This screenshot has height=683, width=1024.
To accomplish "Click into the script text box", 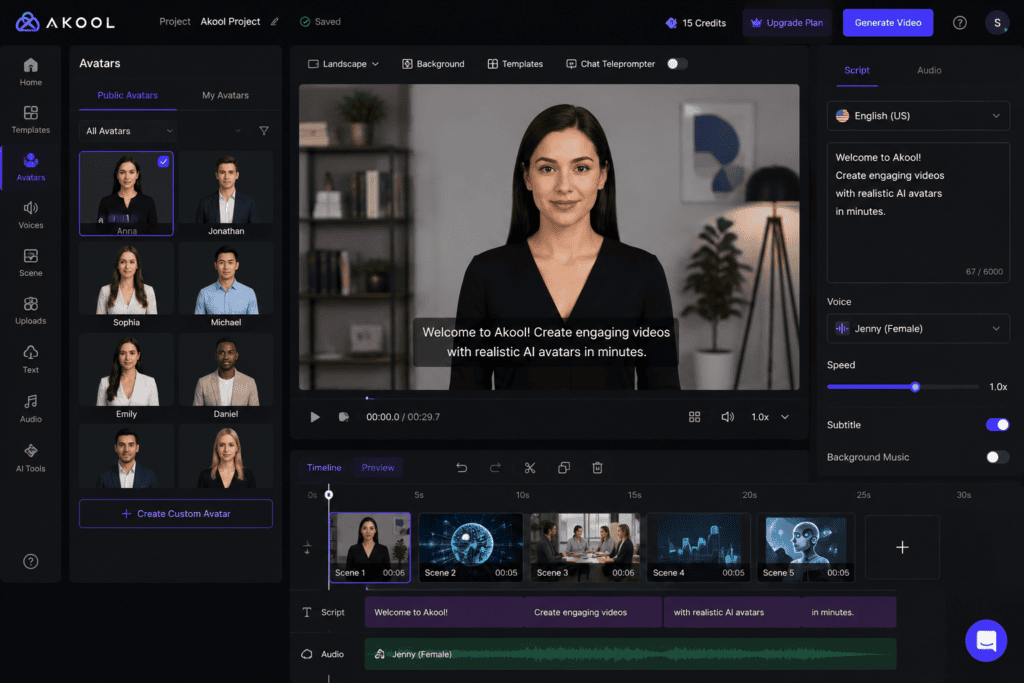I will pyautogui.click(x=918, y=212).
